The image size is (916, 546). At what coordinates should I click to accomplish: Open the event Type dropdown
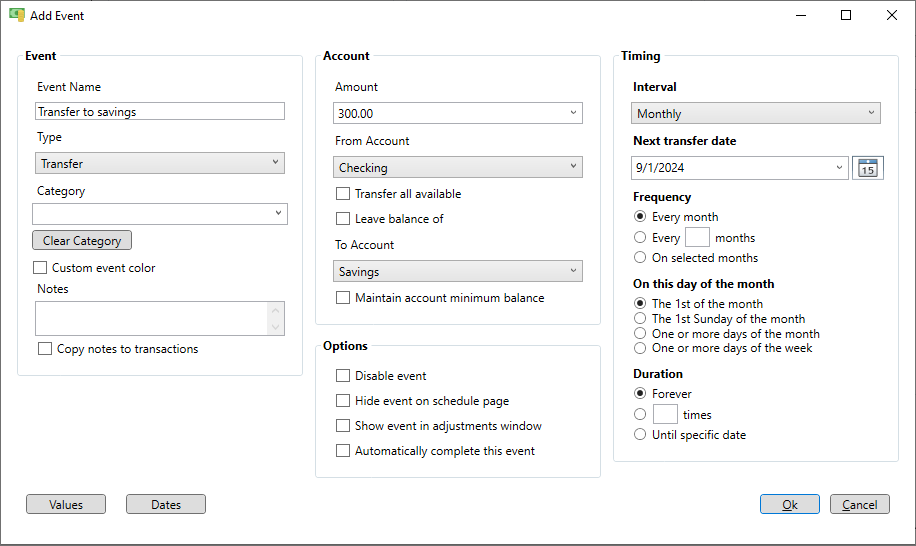159,164
